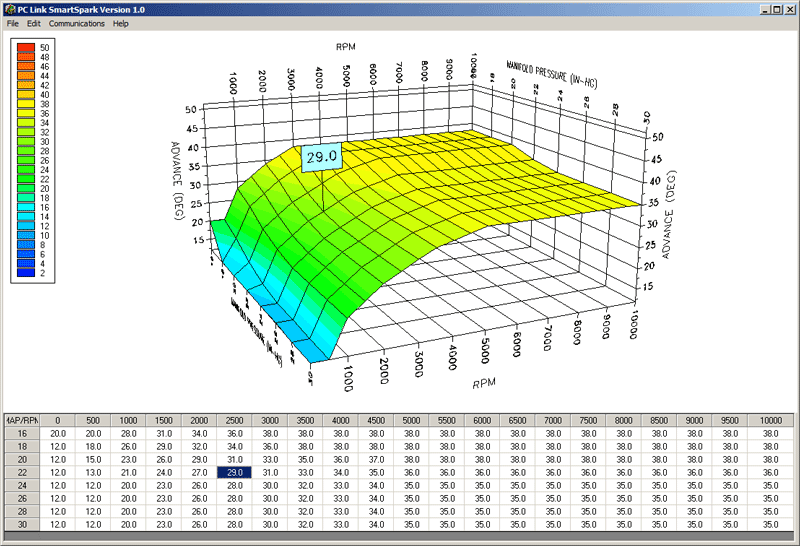Open the Help menu
Viewport: 800px width, 546px height.
coord(121,23)
